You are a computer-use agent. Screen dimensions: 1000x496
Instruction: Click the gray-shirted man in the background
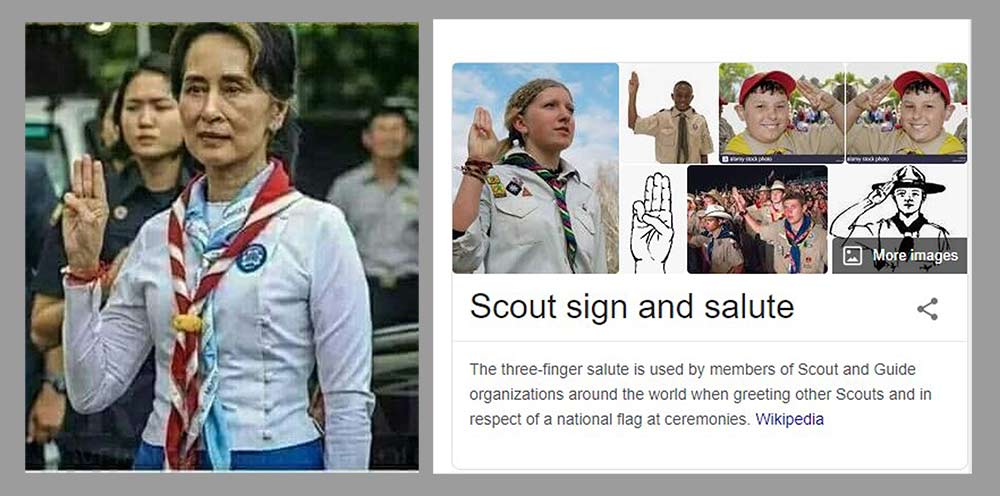[x=376, y=204]
